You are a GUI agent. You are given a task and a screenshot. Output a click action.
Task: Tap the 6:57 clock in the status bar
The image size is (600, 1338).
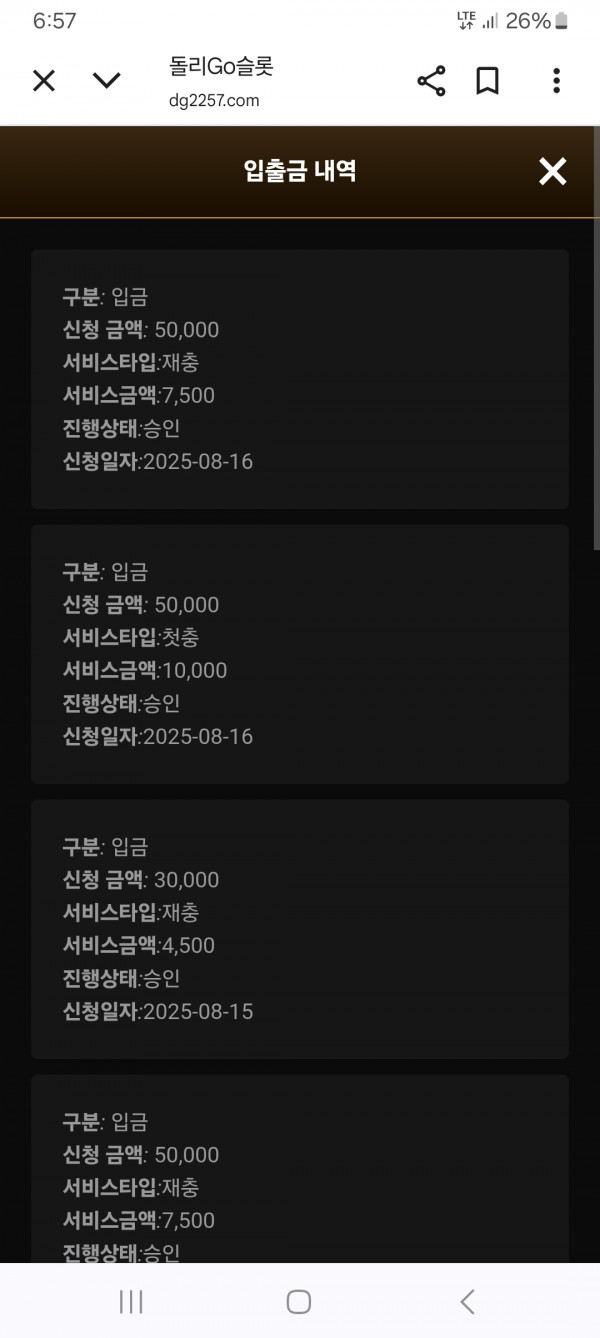(54, 21)
